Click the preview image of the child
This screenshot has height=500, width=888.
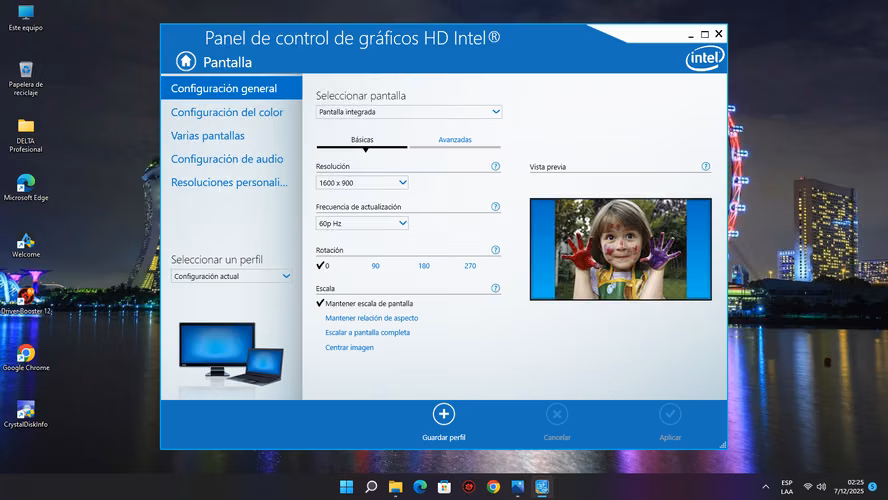621,249
